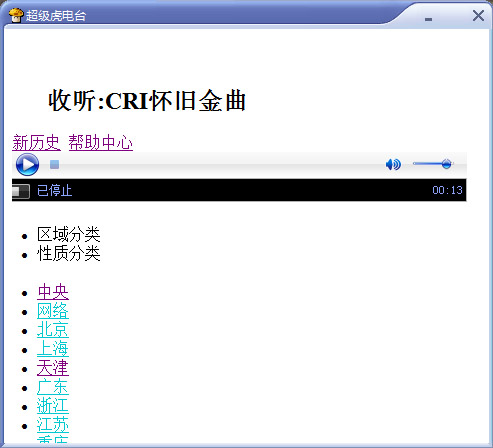Open the 中央 station list
The height and width of the screenshot is (448, 493).
[53, 292]
